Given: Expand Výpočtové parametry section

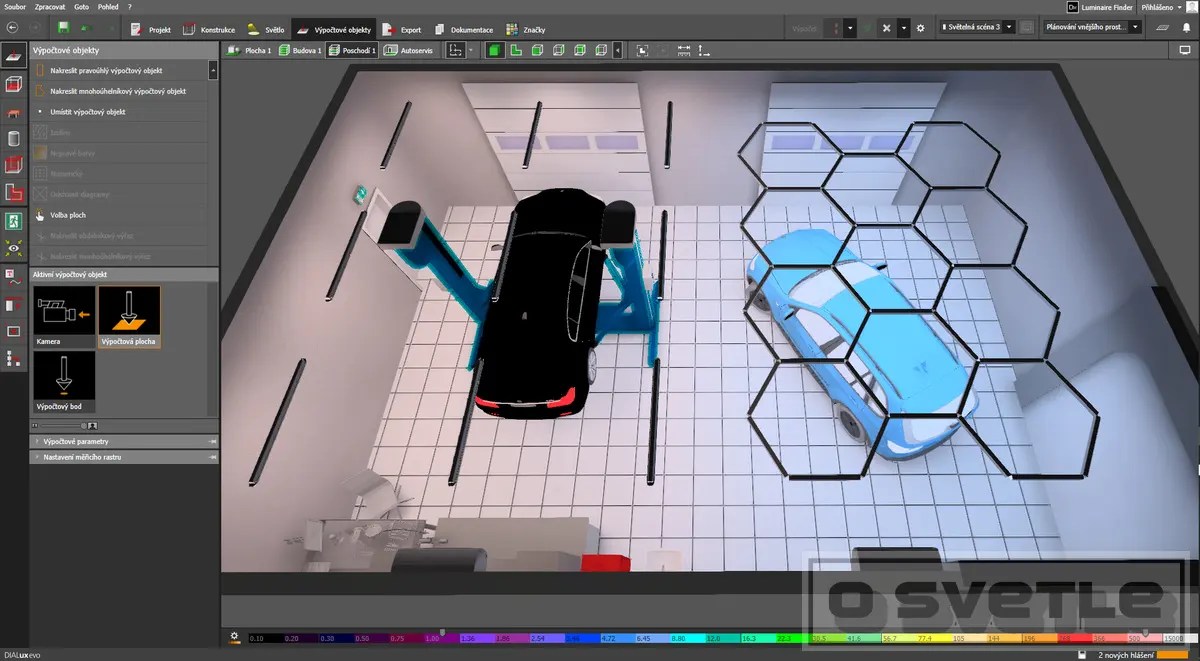Looking at the screenshot, I should (x=125, y=441).
